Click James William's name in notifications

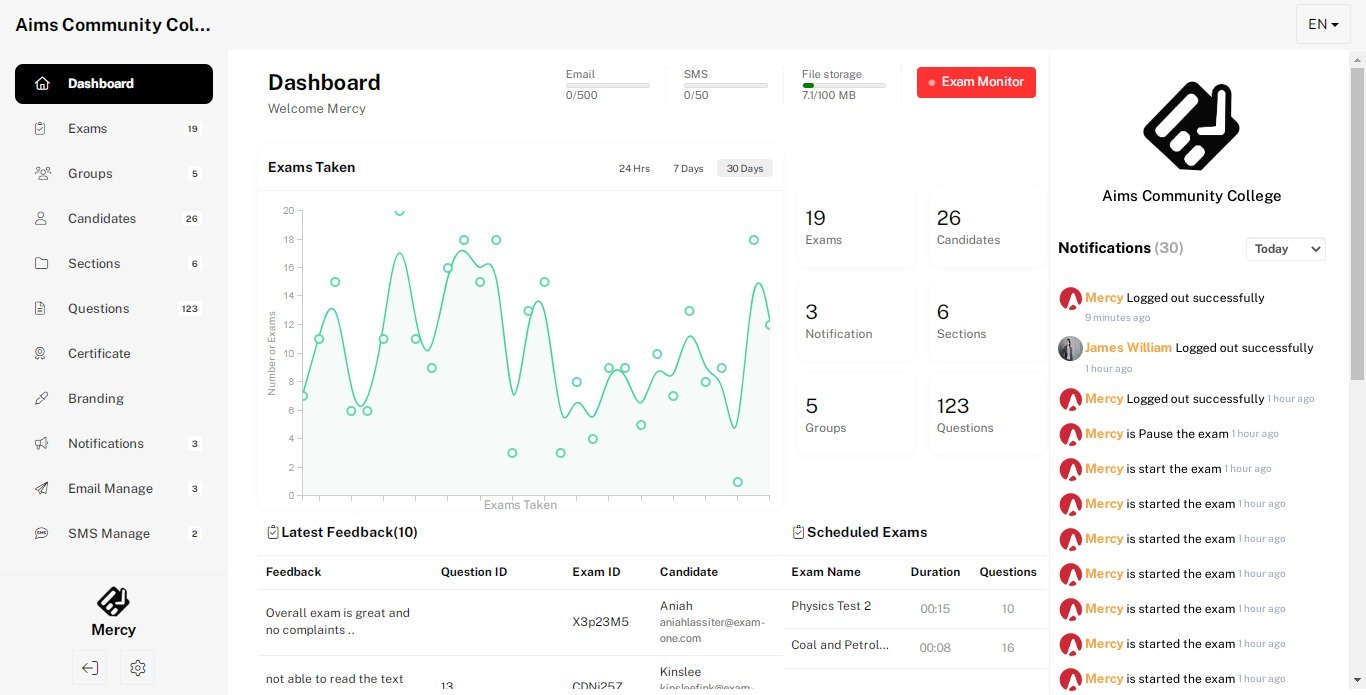pos(1128,348)
